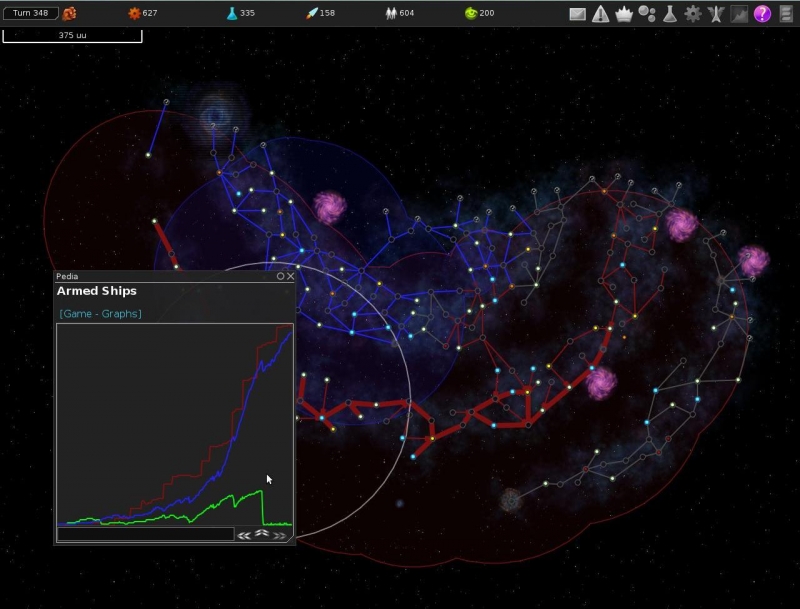Image resolution: width=800 pixels, height=609 pixels.
Task: Go forward in Pedia history
Action: (279, 535)
